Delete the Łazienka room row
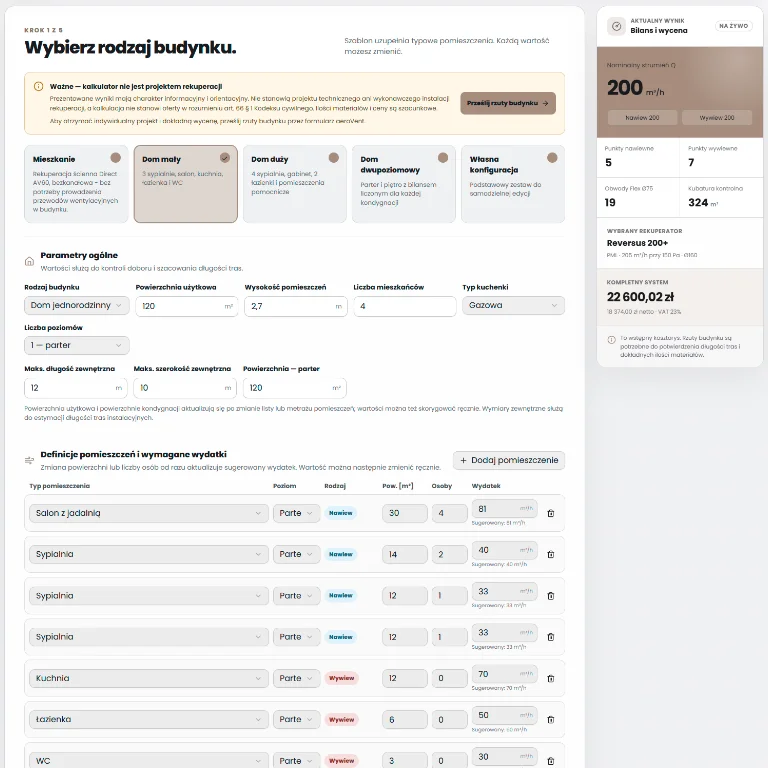Screen dimensions: 768x768 tap(551, 720)
